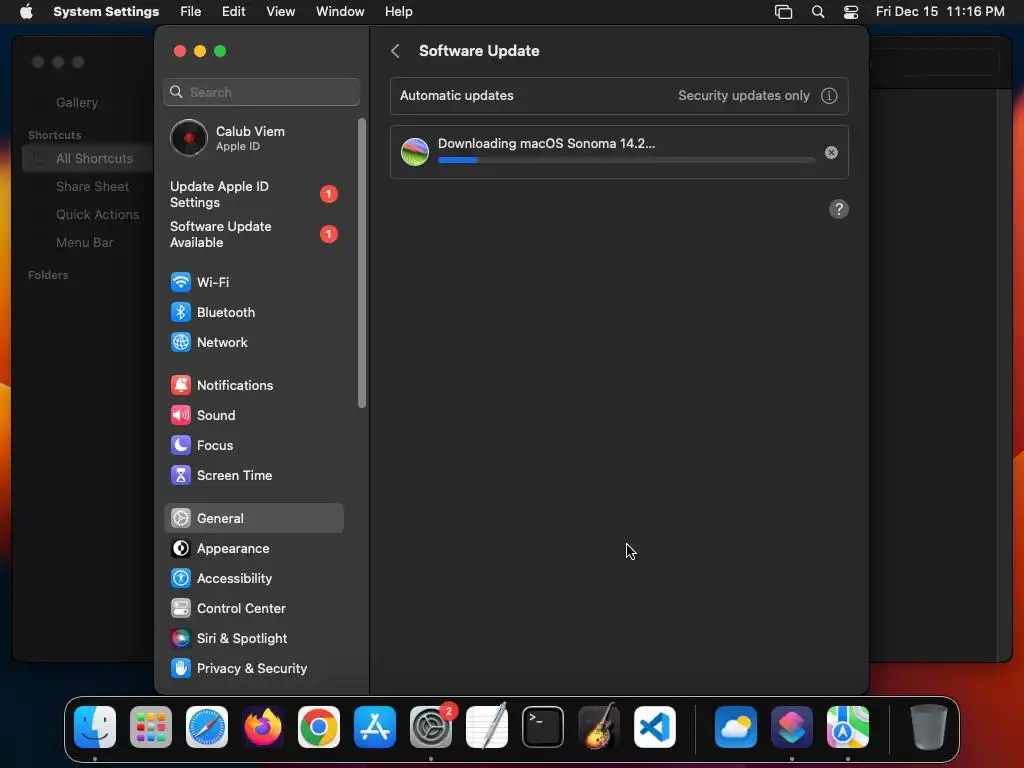Open the Help menu
This screenshot has width=1024, height=768.
[398, 12]
